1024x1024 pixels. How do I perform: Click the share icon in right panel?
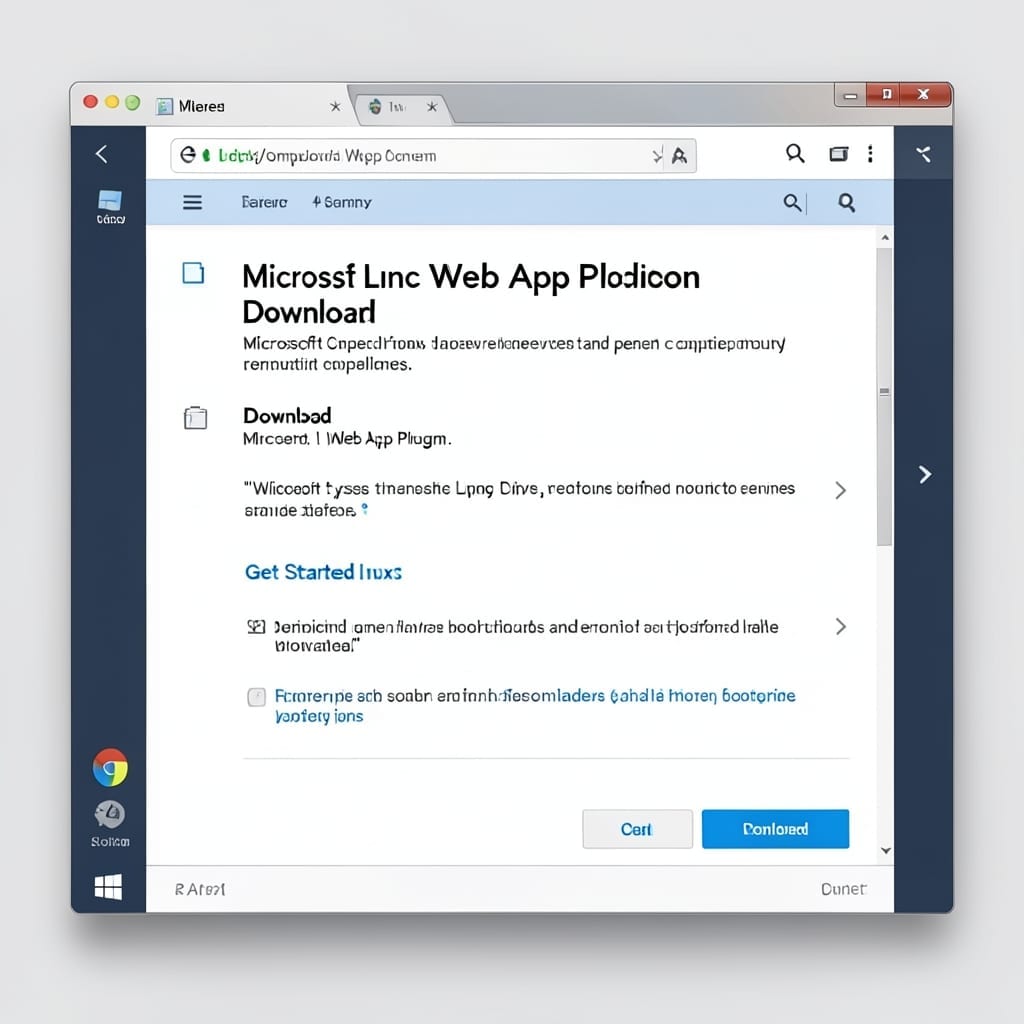923,154
